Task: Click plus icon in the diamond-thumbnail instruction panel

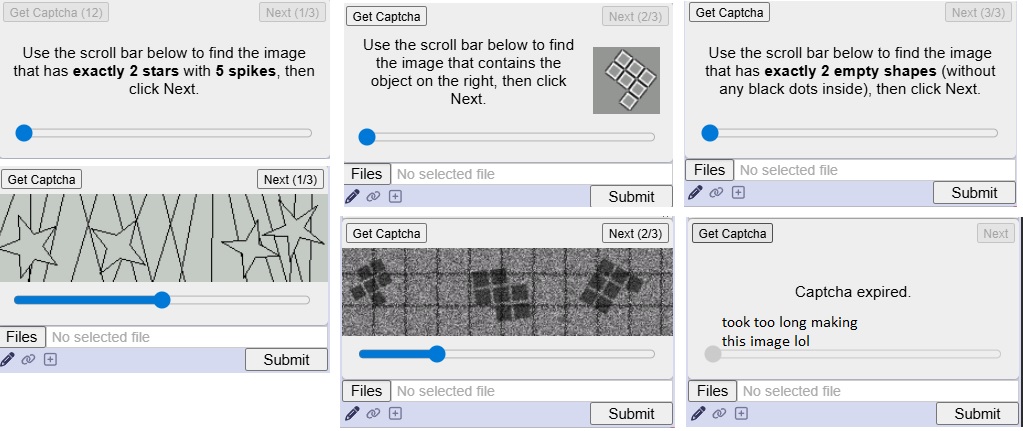Action: point(395,196)
